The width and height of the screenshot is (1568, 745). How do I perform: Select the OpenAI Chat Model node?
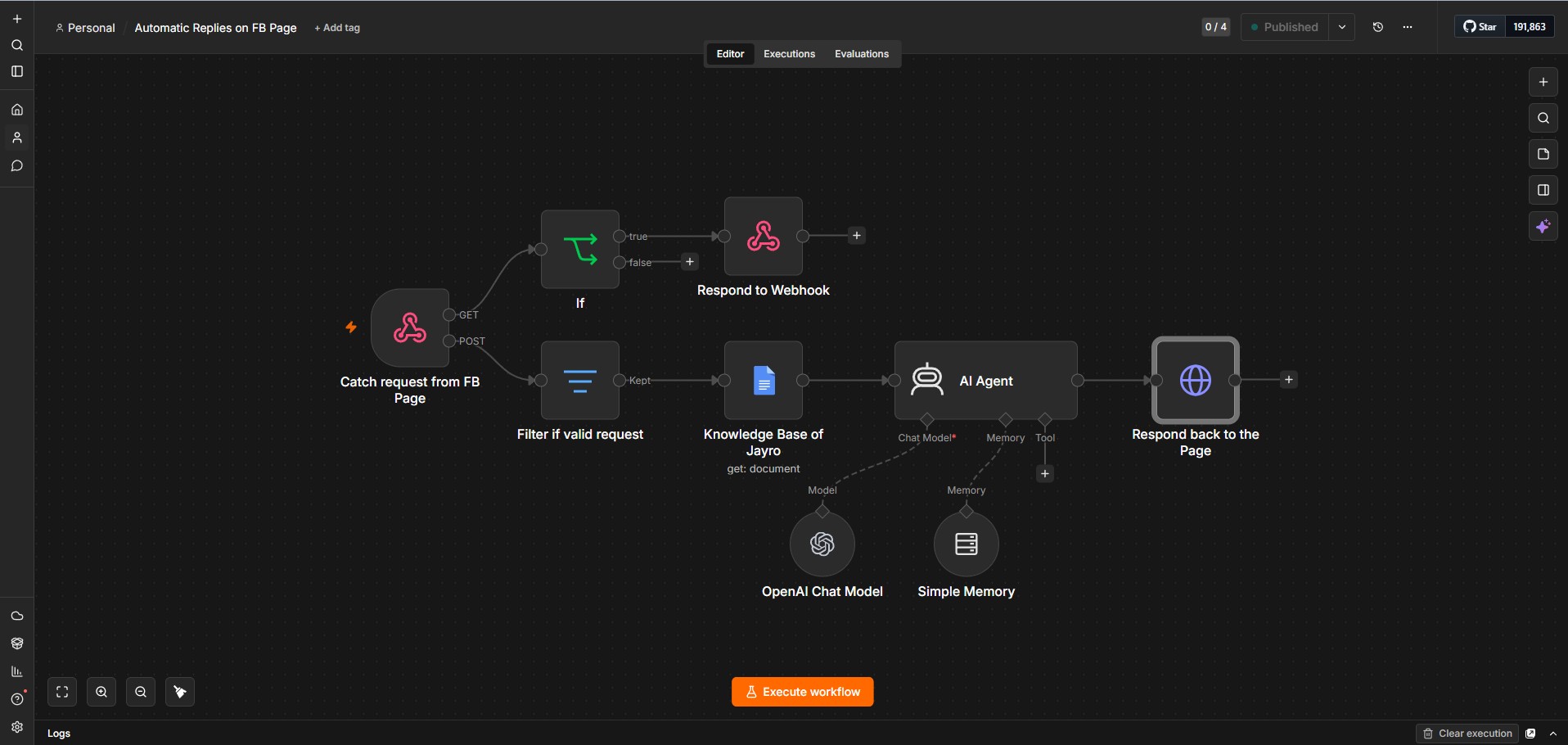pos(822,544)
